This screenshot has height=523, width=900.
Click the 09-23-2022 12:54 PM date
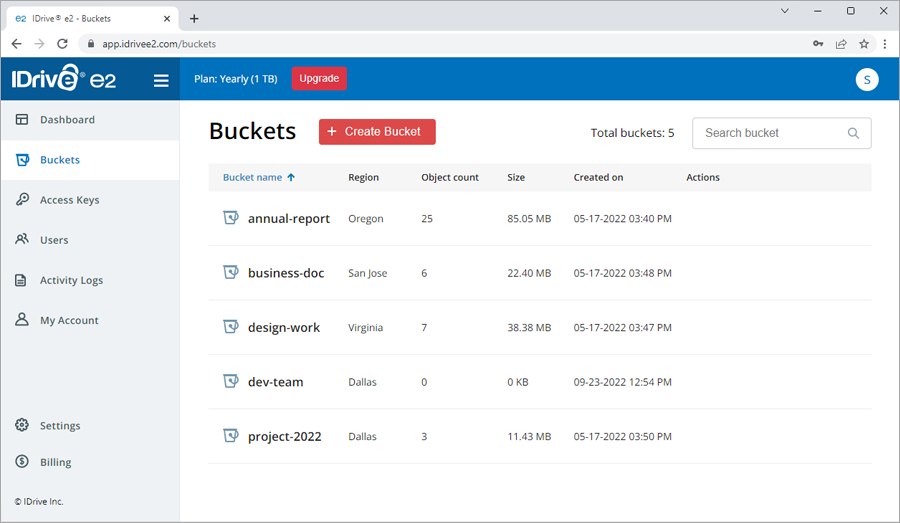(x=622, y=382)
